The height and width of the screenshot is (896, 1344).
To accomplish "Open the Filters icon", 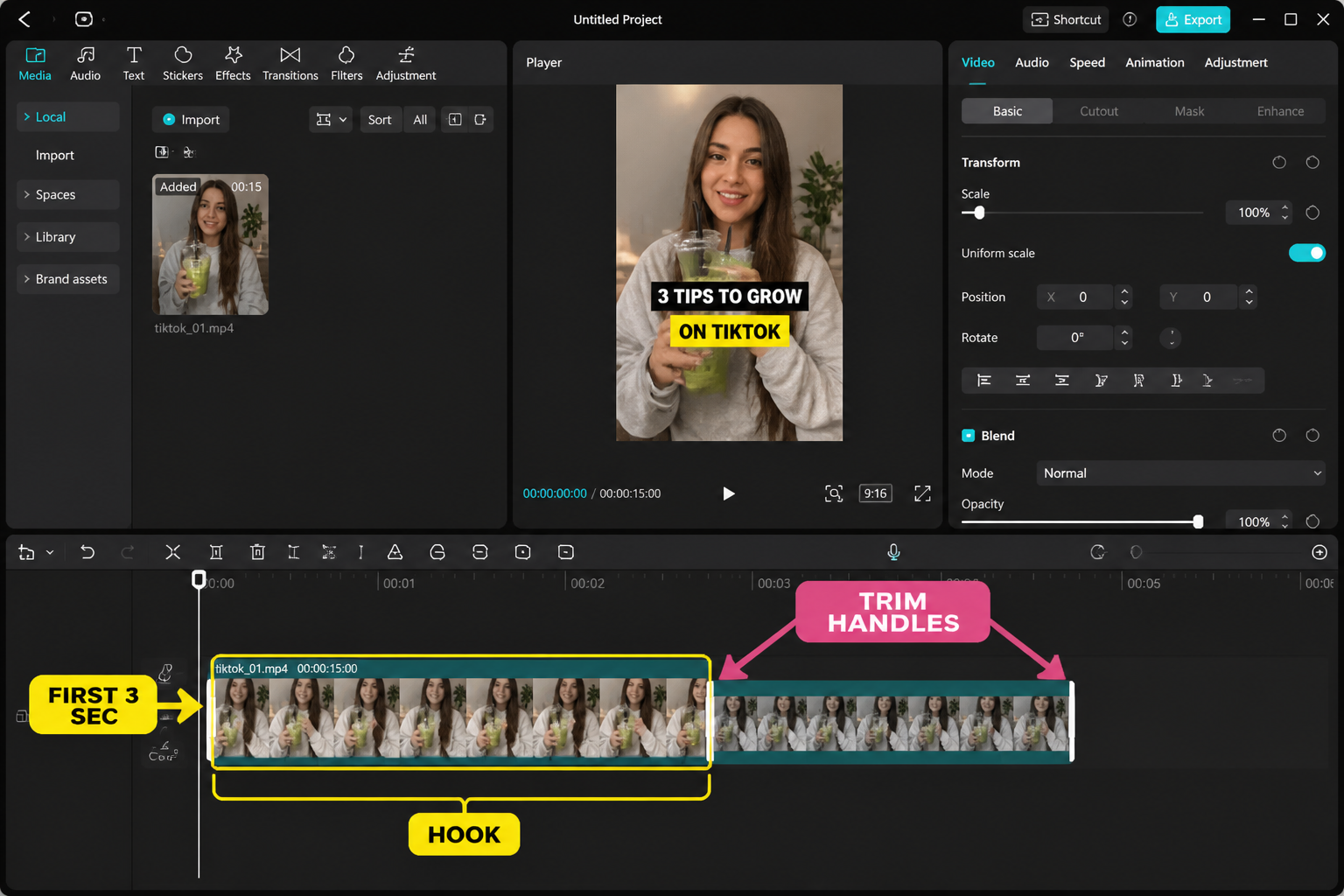I will pos(346,63).
